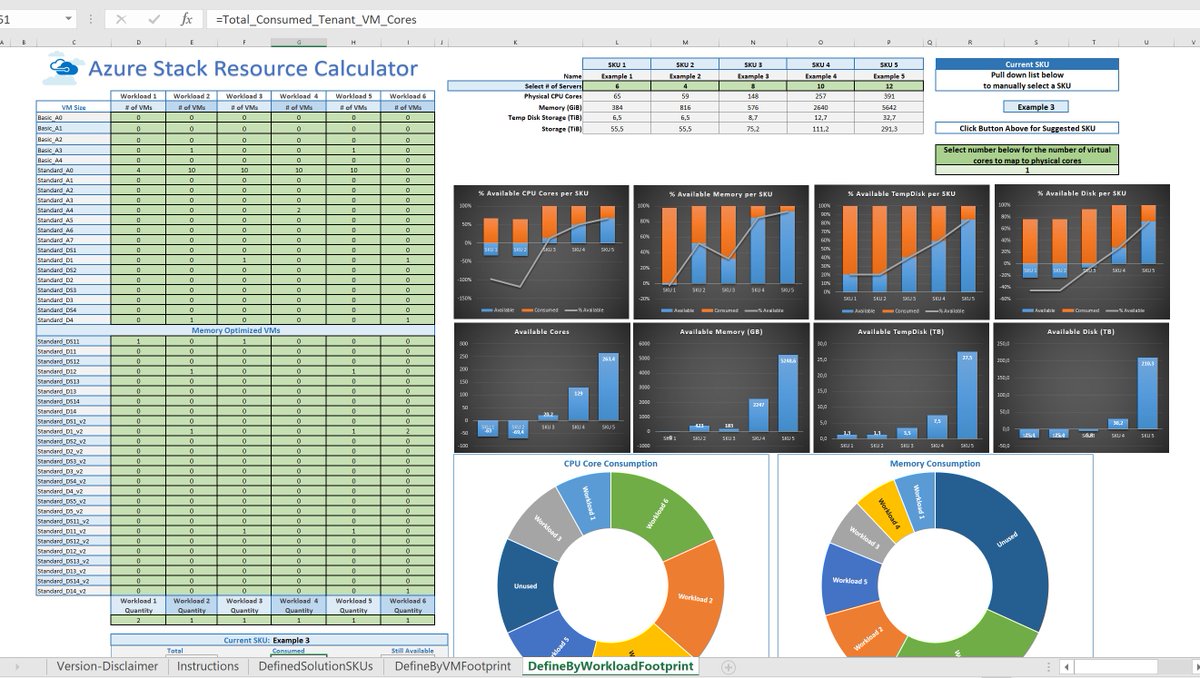1200x678 pixels.
Task: Click the Basic_A0 row label
Action: 73,117
